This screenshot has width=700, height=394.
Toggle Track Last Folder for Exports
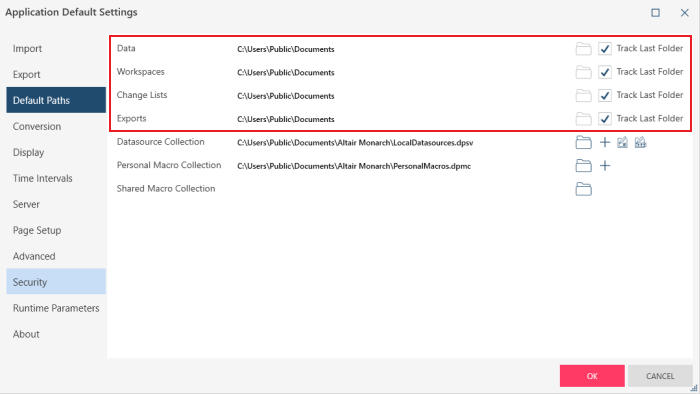tap(604, 119)
